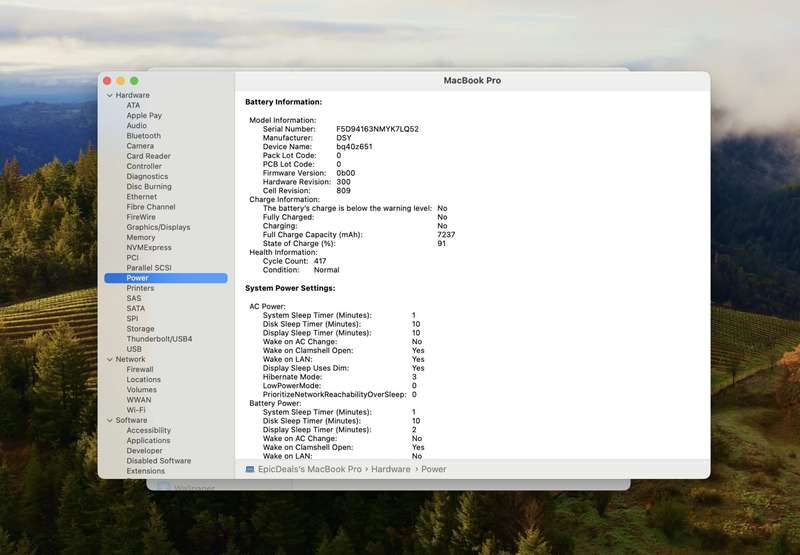Open Storage in the sidebar
Image resolution: width=800 pixels, height=555 pixels.
(140, 329)
